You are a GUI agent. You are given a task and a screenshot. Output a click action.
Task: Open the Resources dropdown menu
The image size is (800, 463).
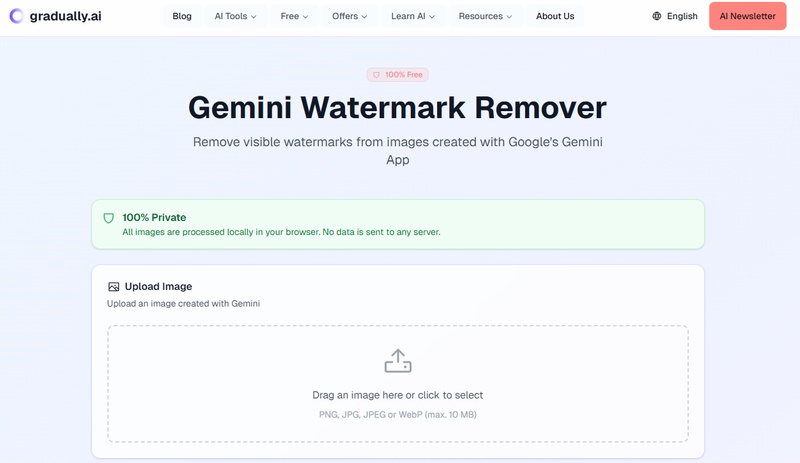[x=485, y=16]
